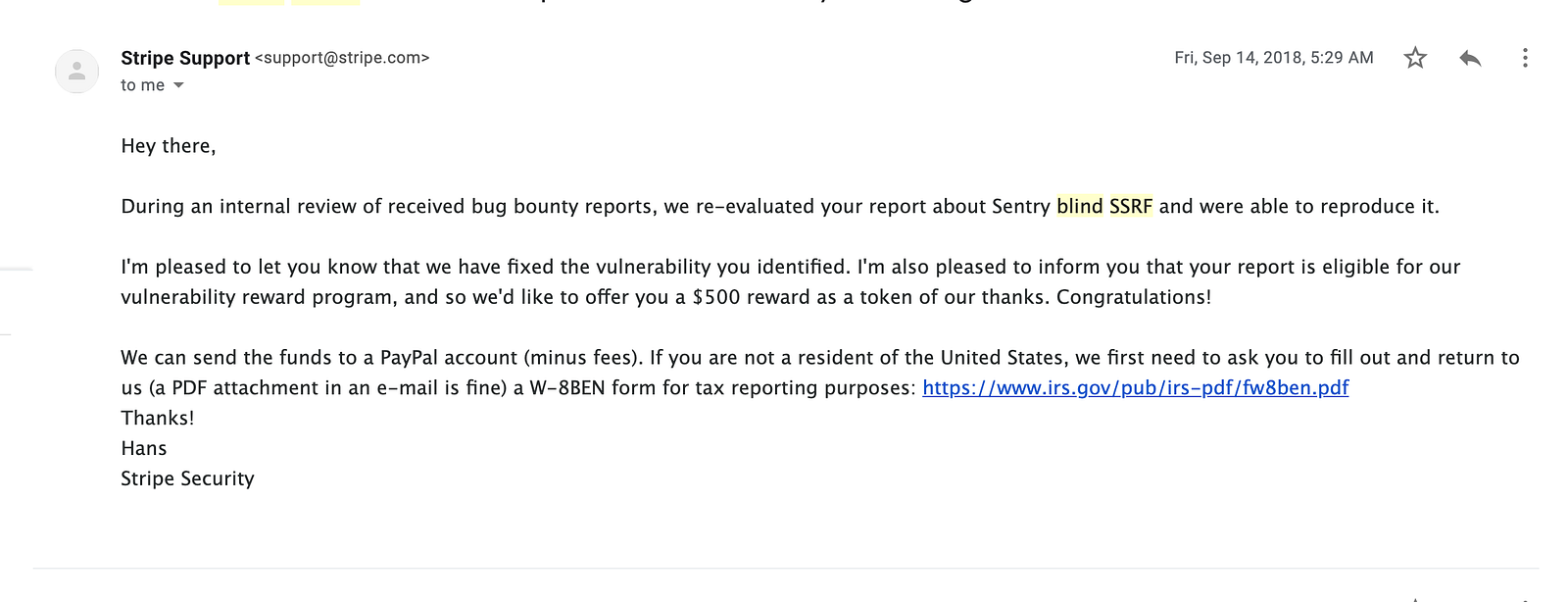
Task: Click the "to me" recipient text
Action: (142, 85)
